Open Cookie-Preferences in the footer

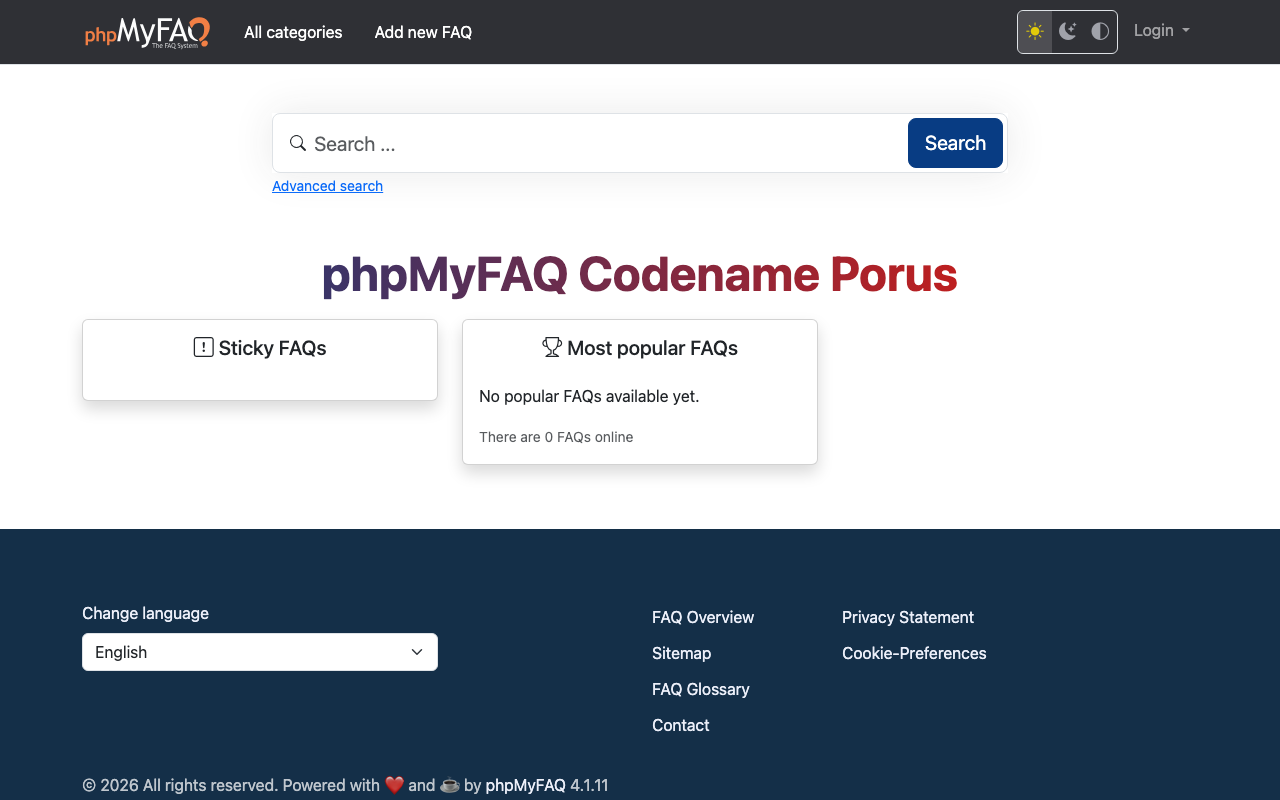(914, 653)
